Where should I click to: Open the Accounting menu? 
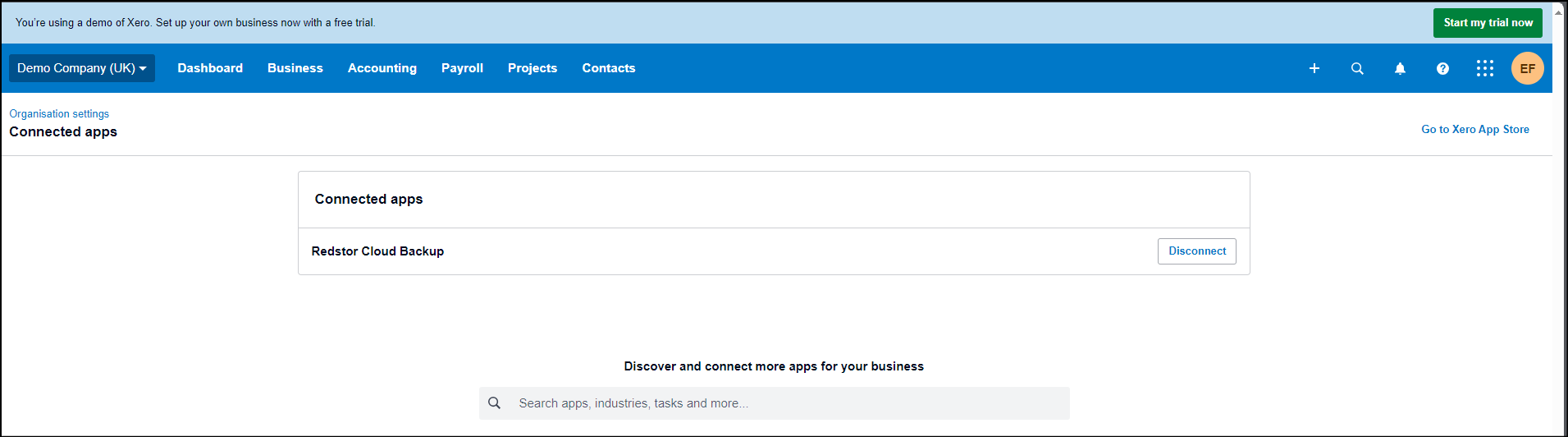click(382, 68)
